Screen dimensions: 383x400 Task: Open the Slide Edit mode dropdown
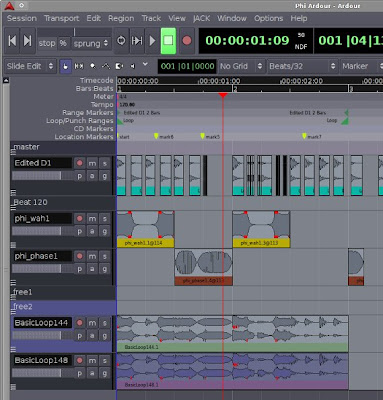point(30,66)
